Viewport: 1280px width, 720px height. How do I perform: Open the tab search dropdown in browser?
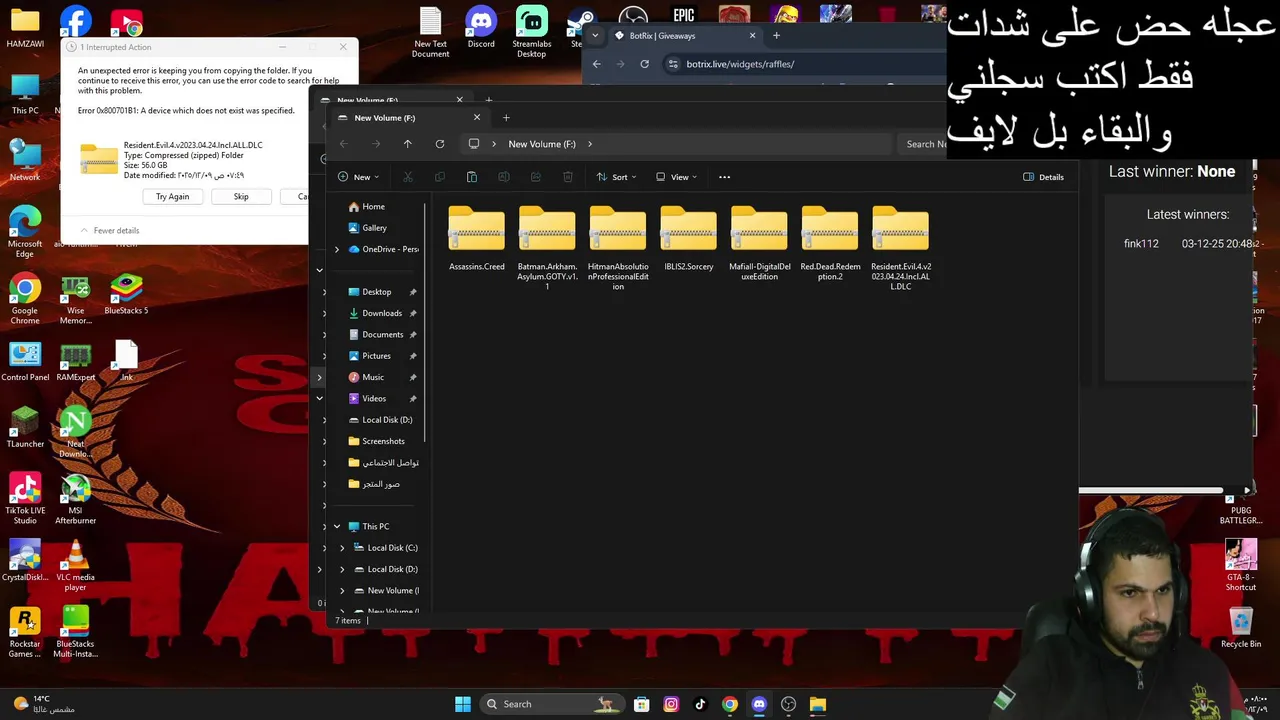click(594, 36)
